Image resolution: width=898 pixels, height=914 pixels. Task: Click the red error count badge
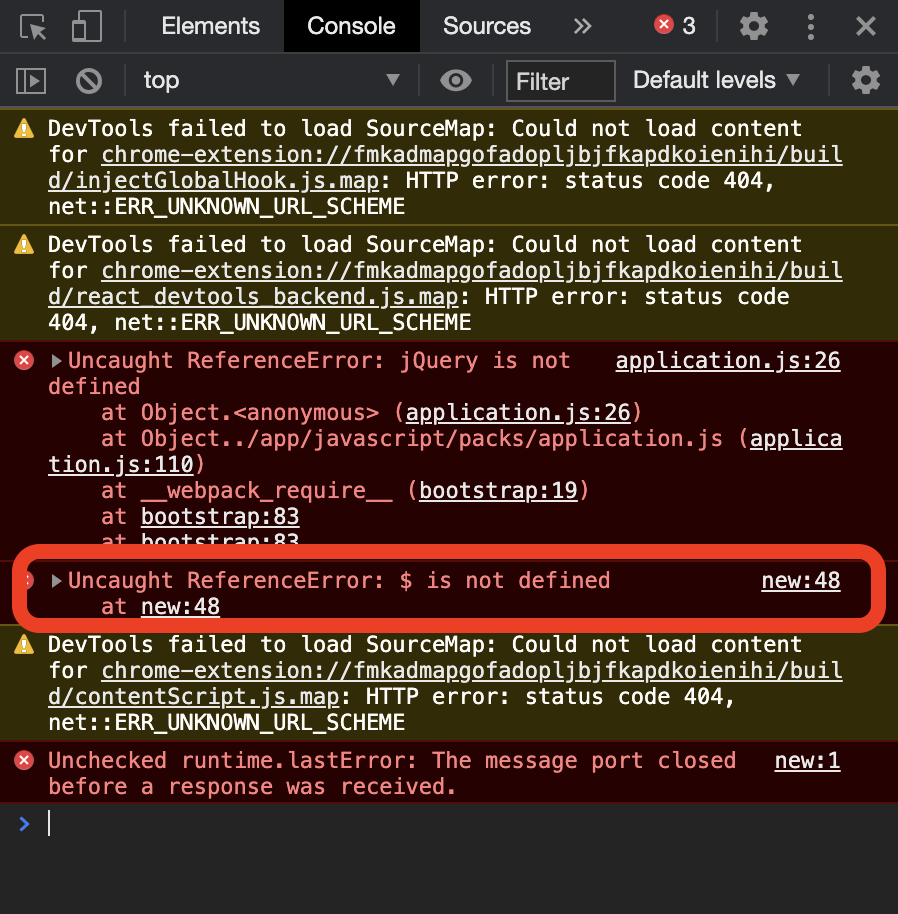[675, 25]
